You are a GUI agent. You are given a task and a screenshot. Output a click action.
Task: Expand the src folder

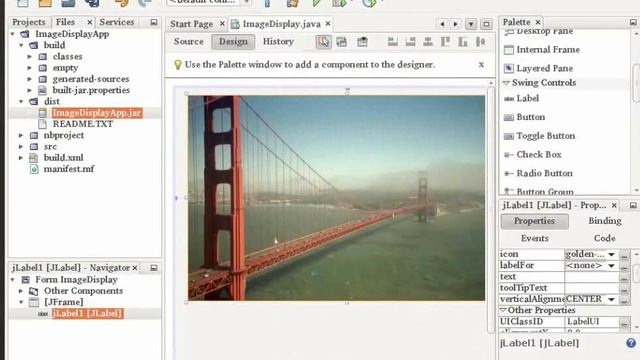pyautogui.click(x=21, y=147)
